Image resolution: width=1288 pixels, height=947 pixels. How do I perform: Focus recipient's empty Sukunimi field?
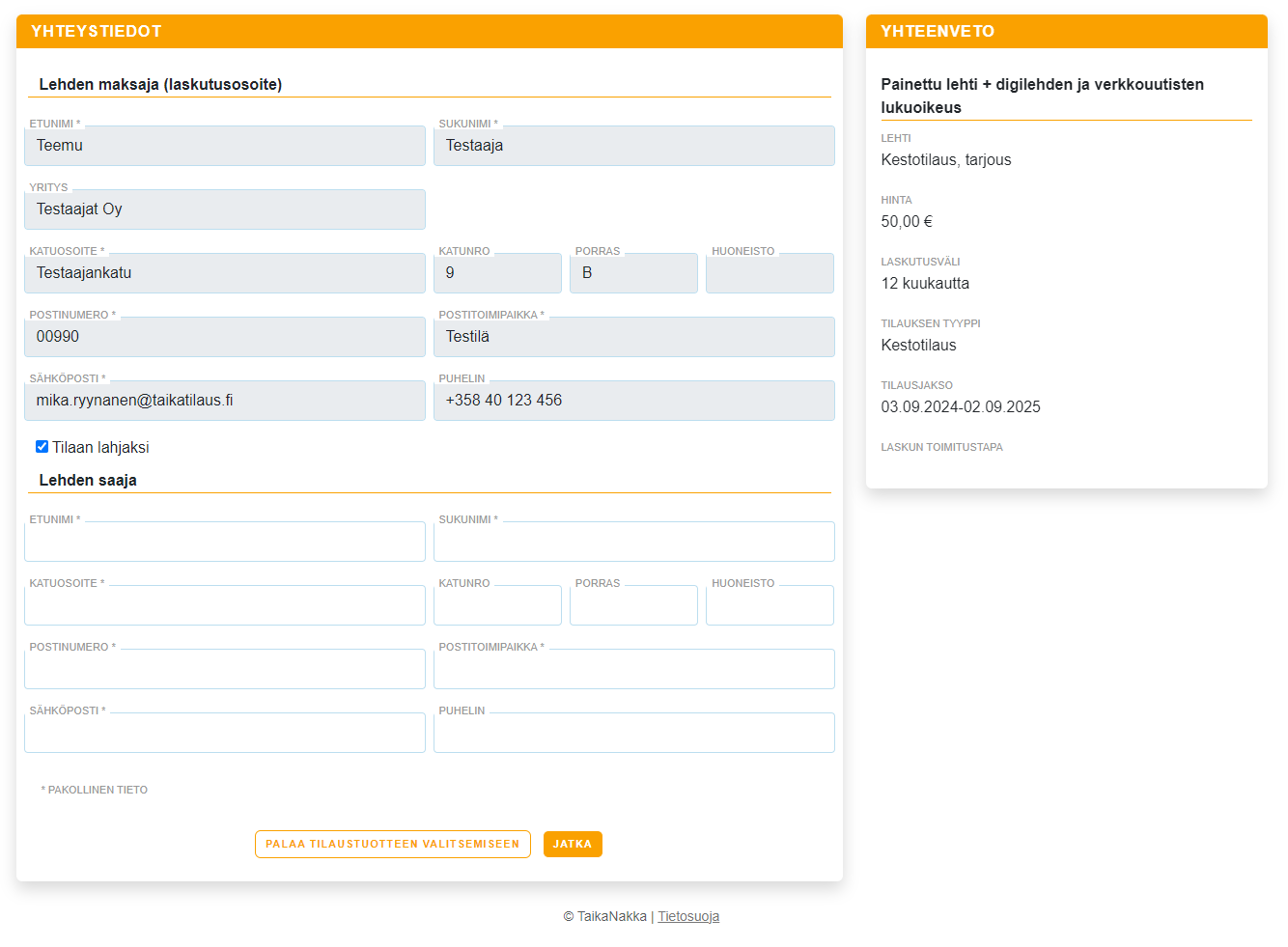tap(634, 542)
